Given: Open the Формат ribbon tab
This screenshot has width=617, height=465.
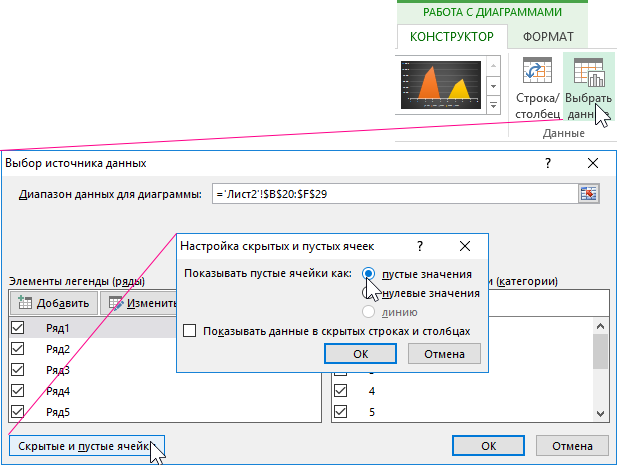Looking at the screenshot, I should click(x=548, y=37).
